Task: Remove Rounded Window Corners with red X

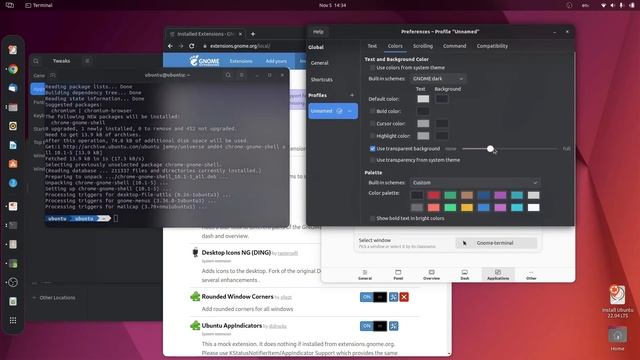Action: [x=404, y=297]
